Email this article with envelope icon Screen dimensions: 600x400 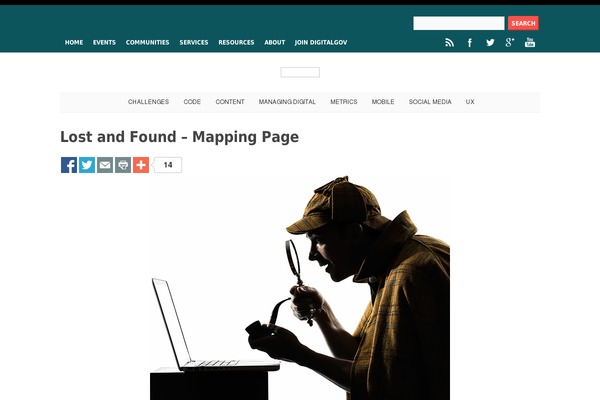[x=105, y=165]
